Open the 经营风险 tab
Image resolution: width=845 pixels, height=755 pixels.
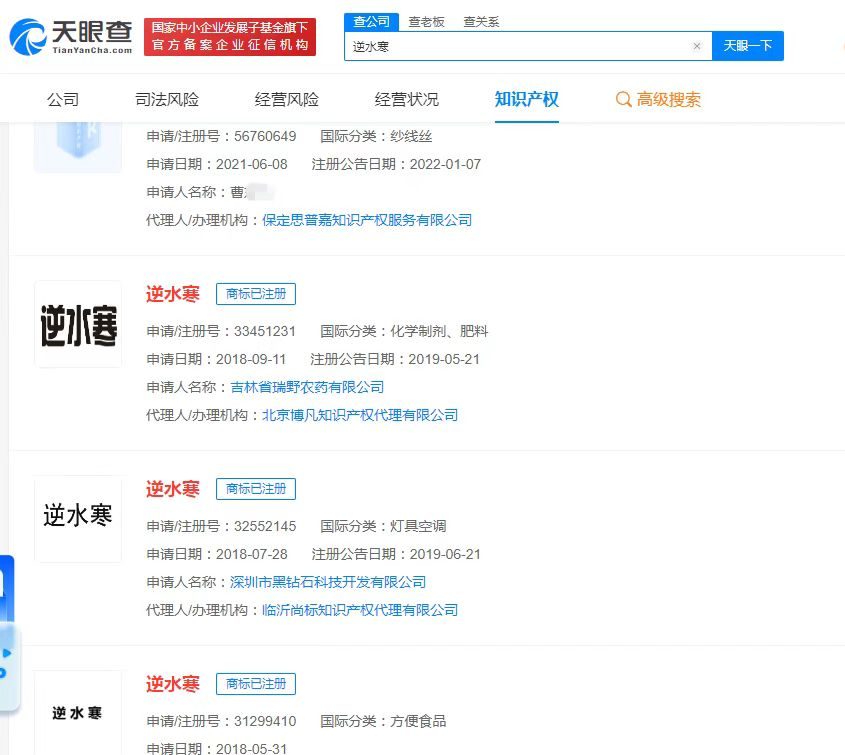coord(288,99)
